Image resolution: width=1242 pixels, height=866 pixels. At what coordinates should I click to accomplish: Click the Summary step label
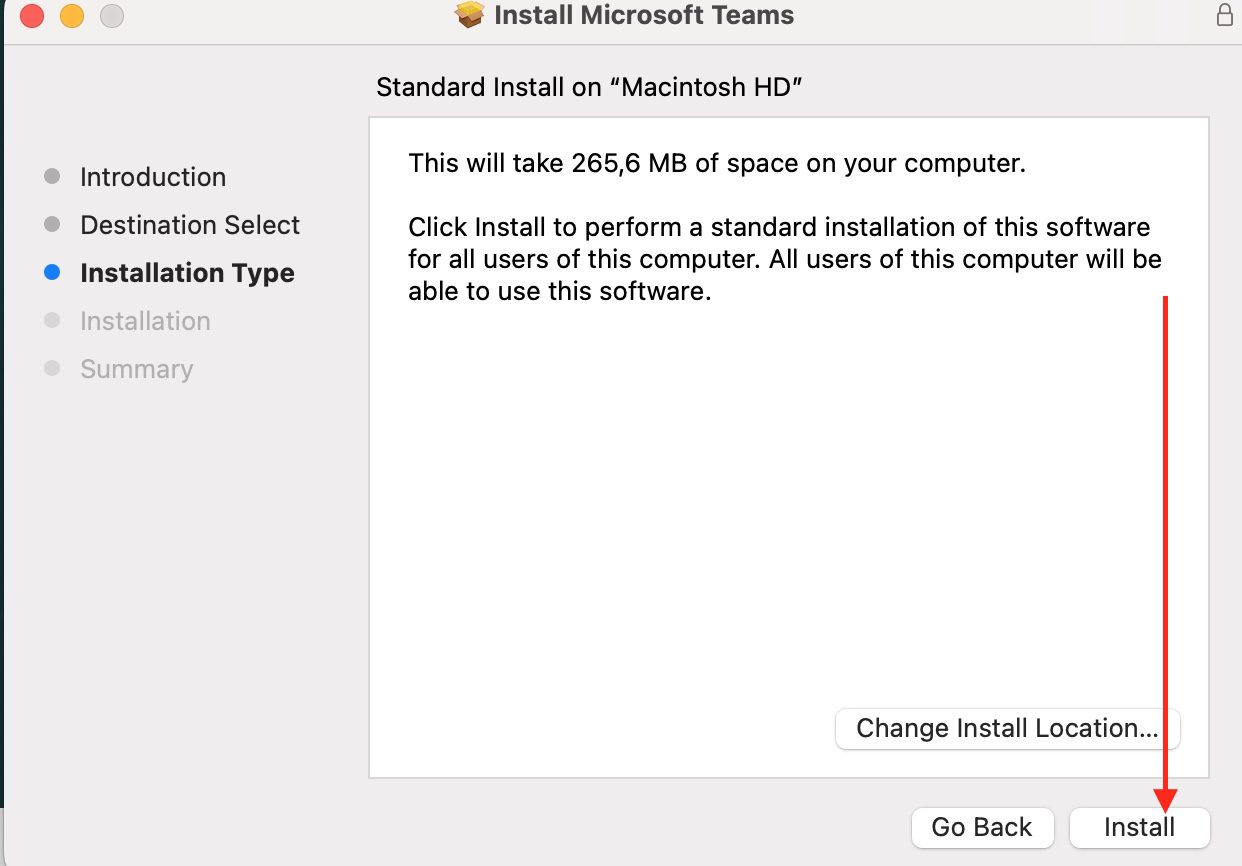[x=136, y=369]
